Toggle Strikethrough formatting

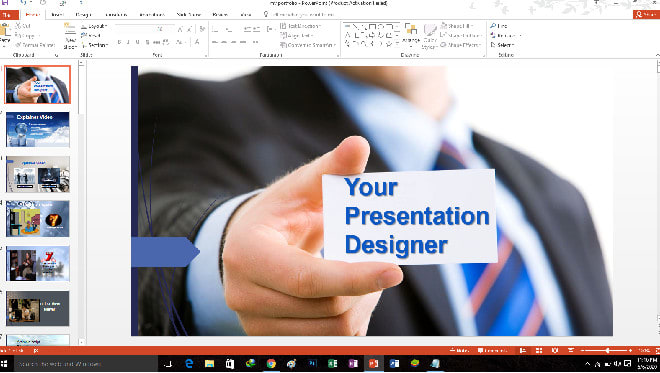[156, 42]
